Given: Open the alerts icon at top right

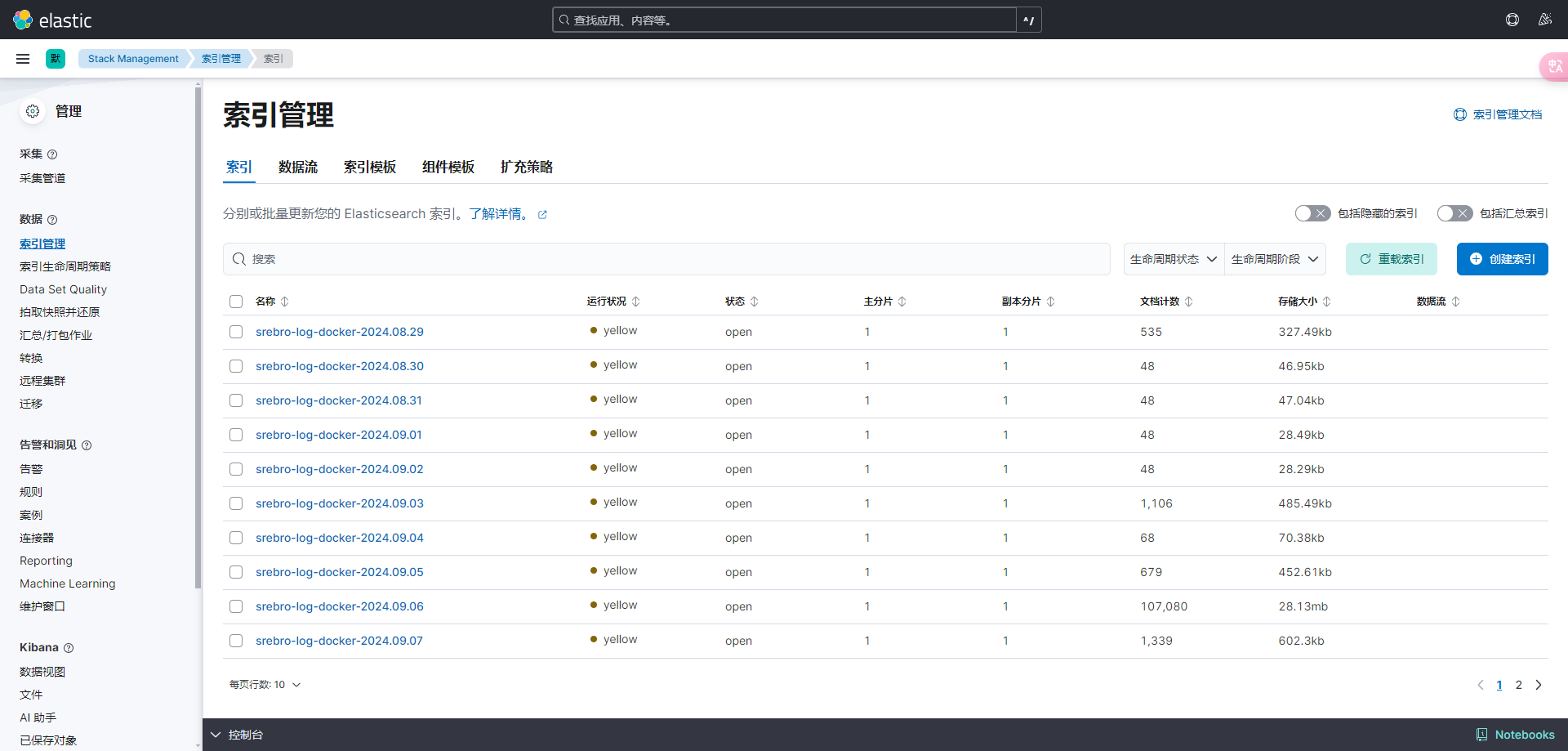Looking at the screenshot, I should tap(1545, 20).
